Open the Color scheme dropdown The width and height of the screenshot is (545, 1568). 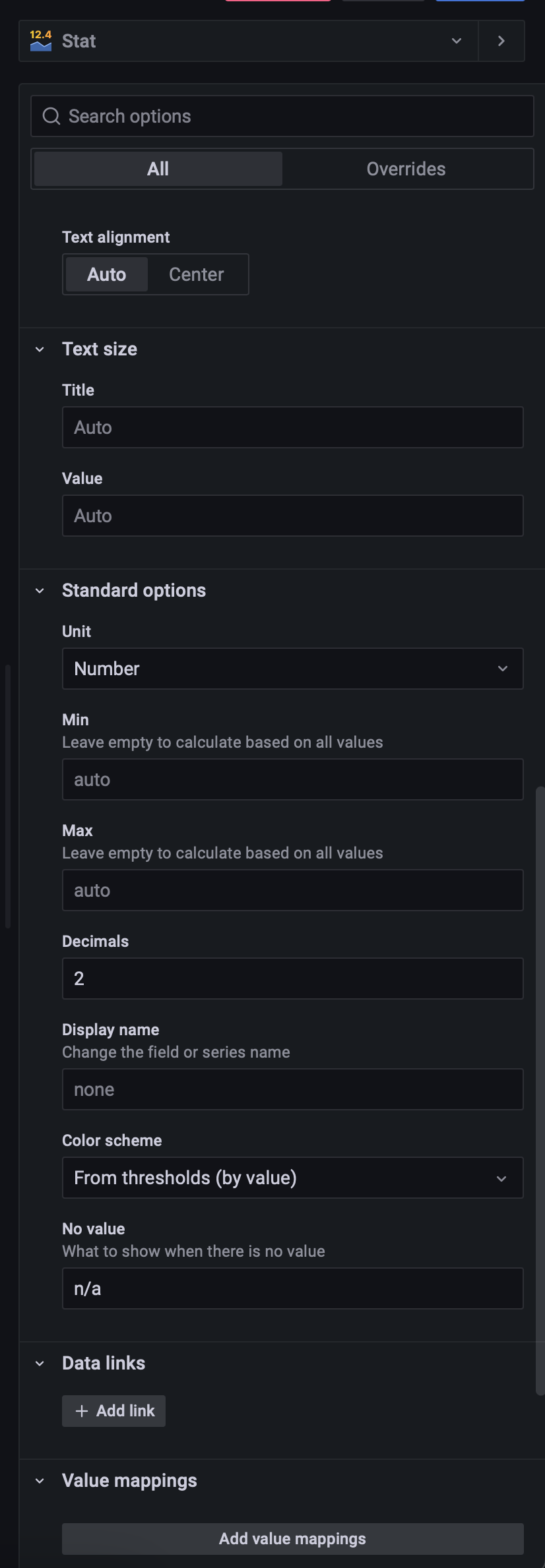[x=292, y=1178]
